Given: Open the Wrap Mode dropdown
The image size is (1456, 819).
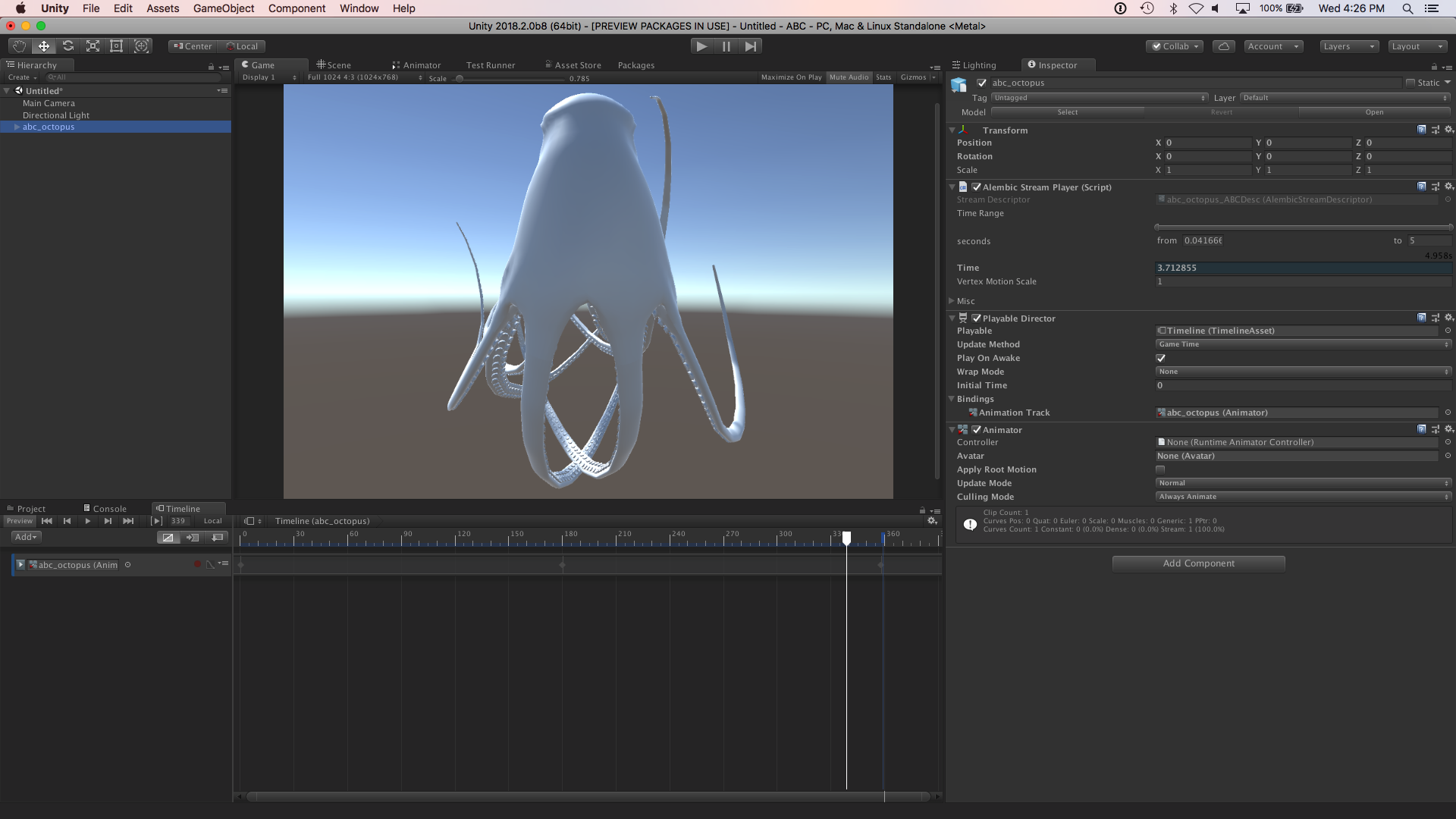Looking at the screenshot, I should point(1303,372).
